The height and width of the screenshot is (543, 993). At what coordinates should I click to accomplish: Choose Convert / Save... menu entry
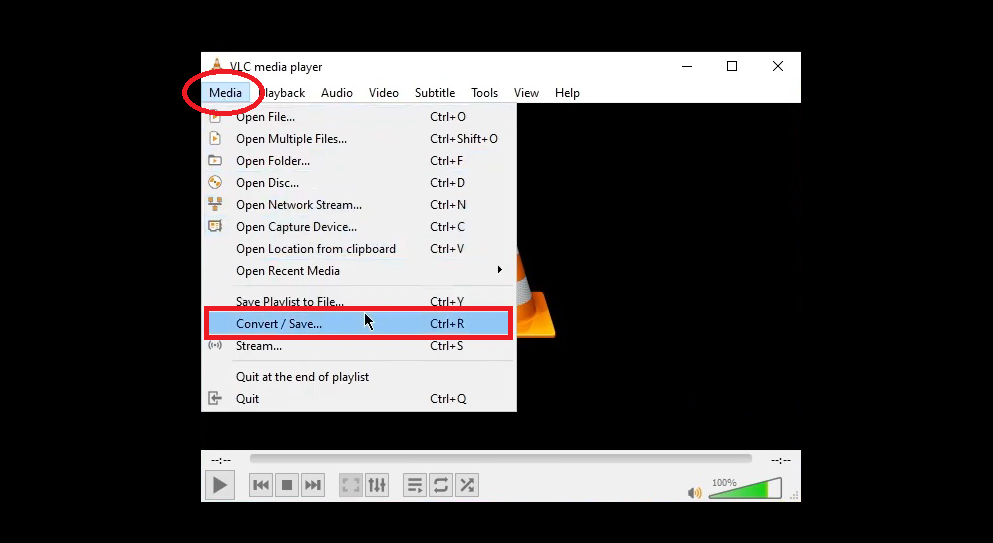coord(358,324)
